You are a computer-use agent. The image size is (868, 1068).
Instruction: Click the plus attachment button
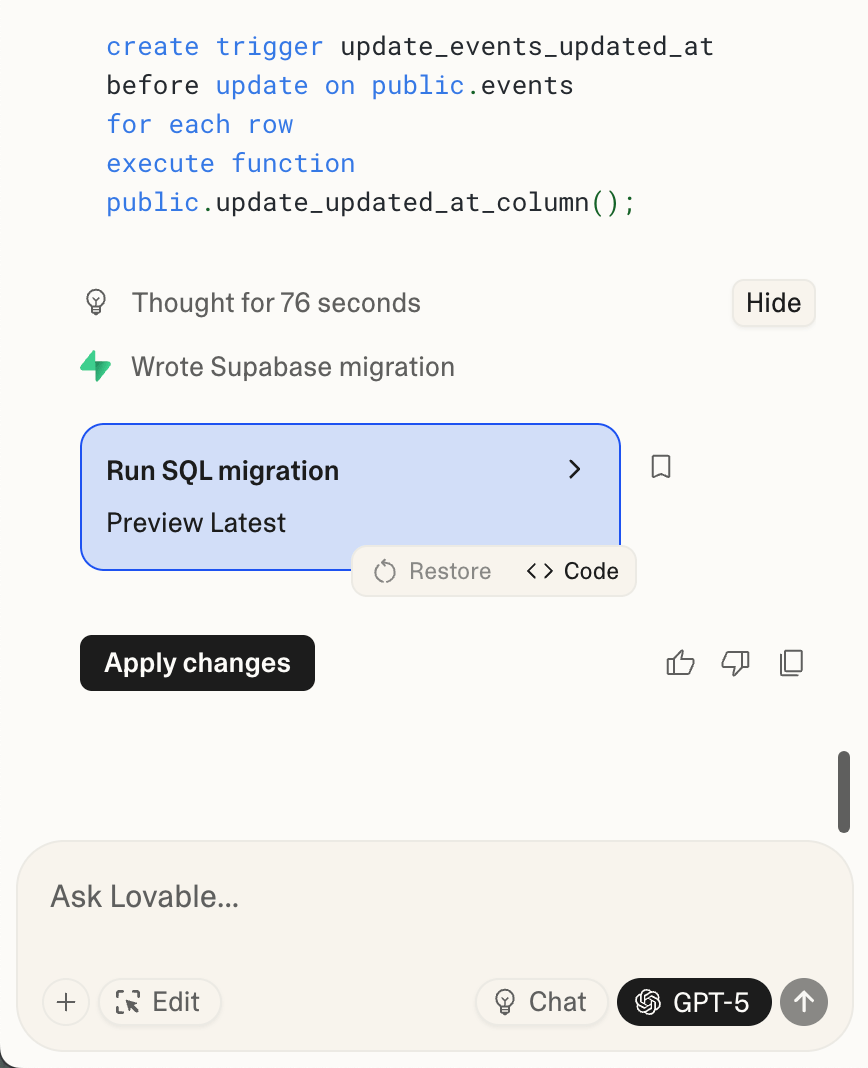[66, 1002]
